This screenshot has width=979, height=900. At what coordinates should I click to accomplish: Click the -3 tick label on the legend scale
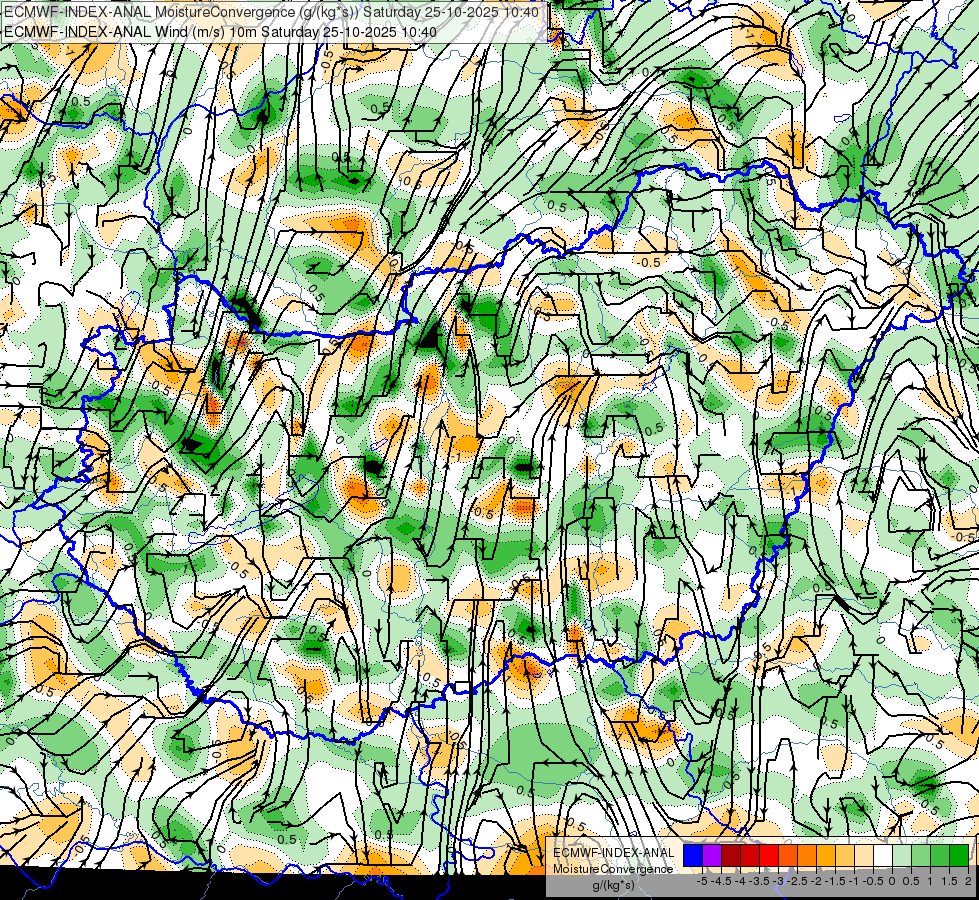tap(778, 881)
